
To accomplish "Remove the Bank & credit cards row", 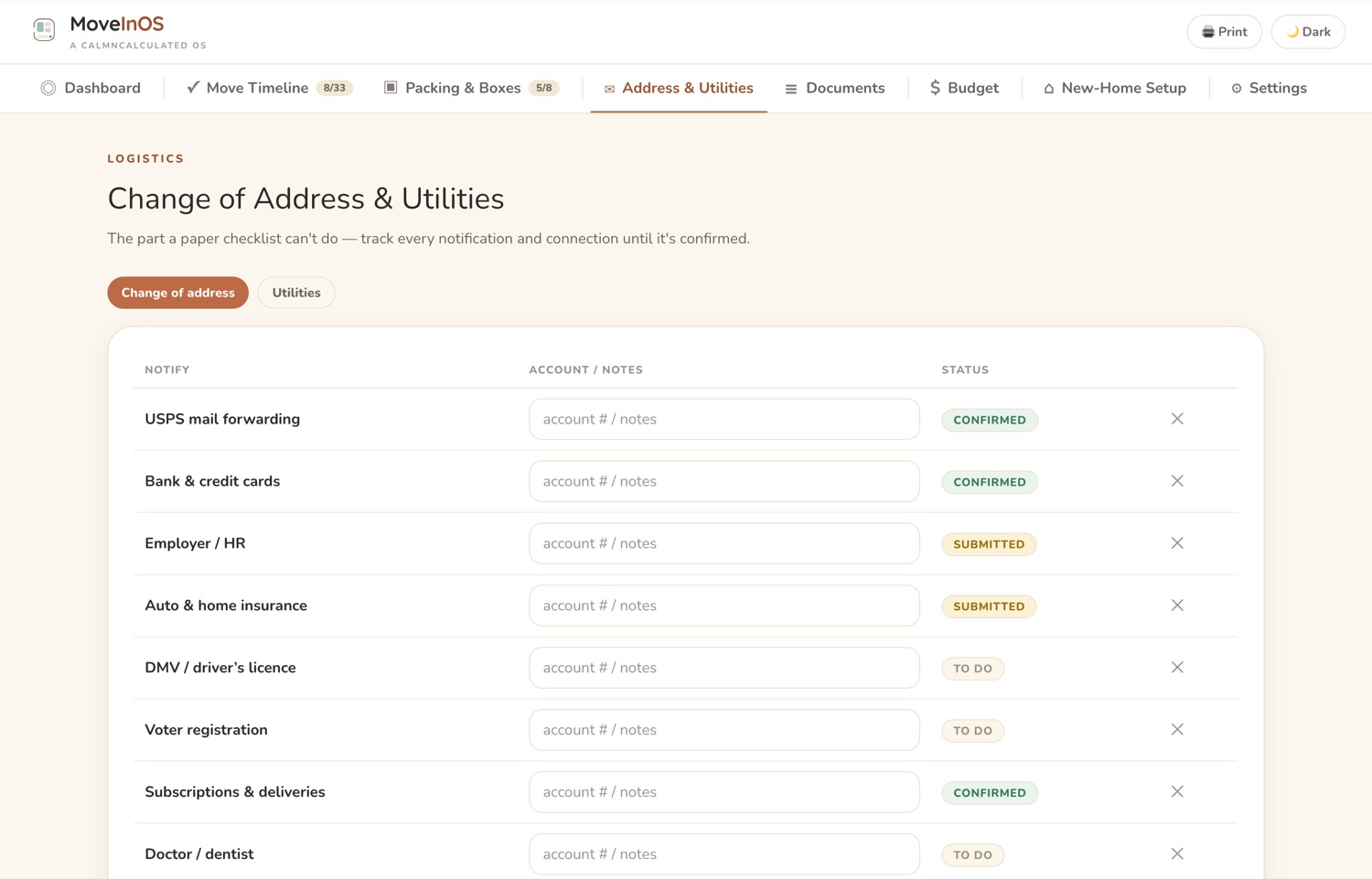I will (1177, 481).
